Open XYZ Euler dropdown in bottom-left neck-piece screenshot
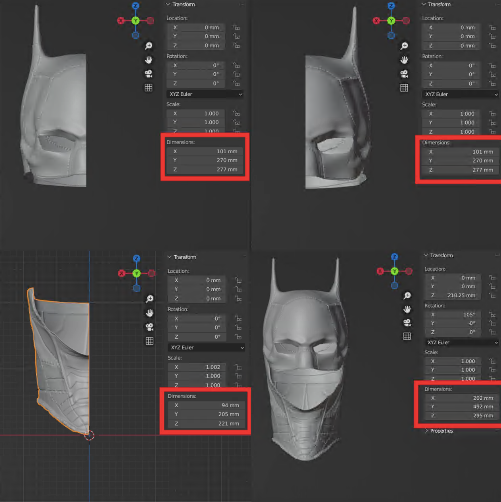This screenshot has height=502, width=501. click(x=206, y=347)
